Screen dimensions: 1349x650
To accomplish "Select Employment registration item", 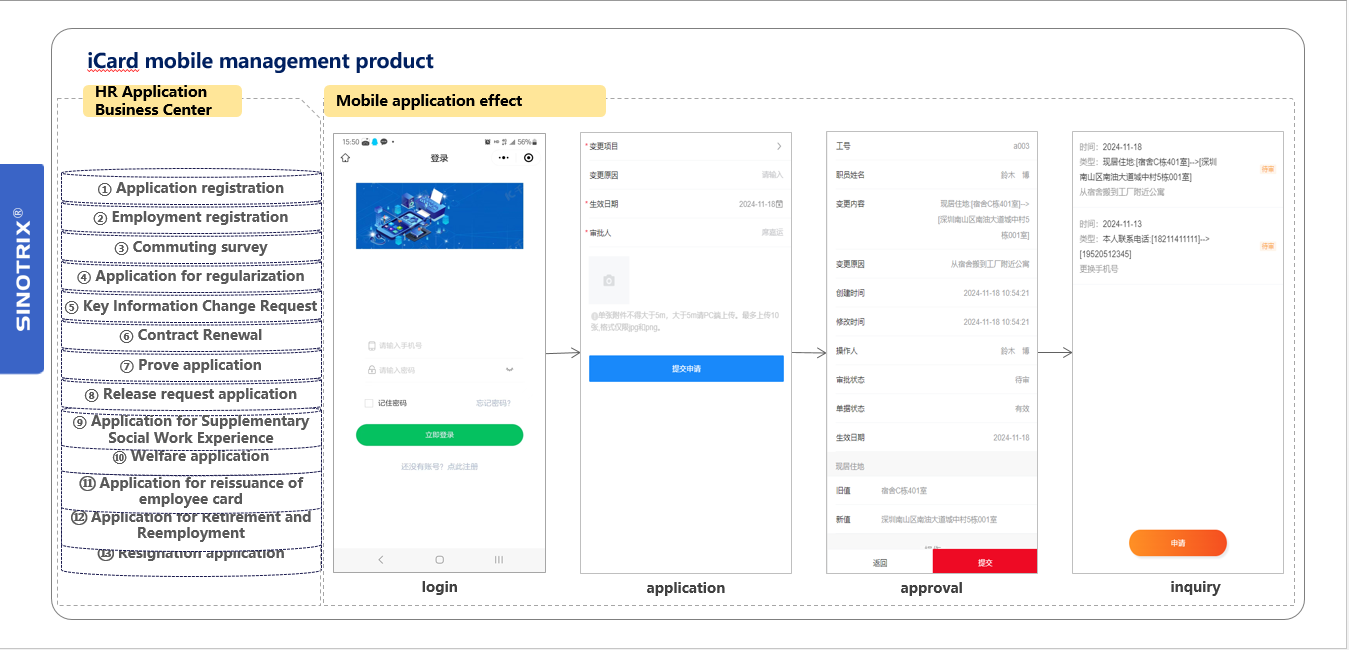I will click(x=191, y=217).
